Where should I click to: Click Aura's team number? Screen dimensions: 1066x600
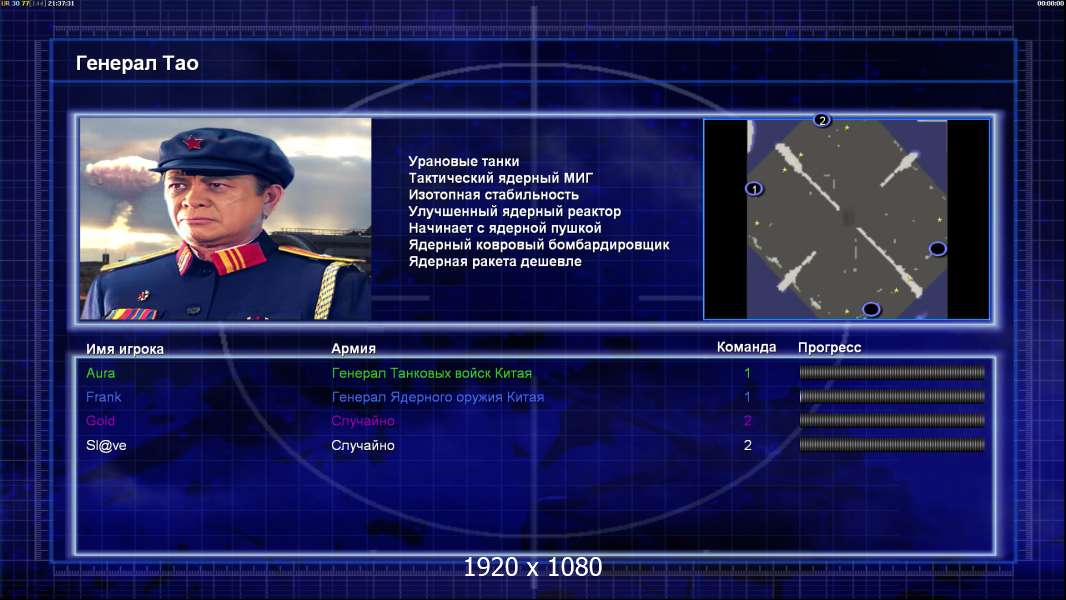click(x=747, y=373)
